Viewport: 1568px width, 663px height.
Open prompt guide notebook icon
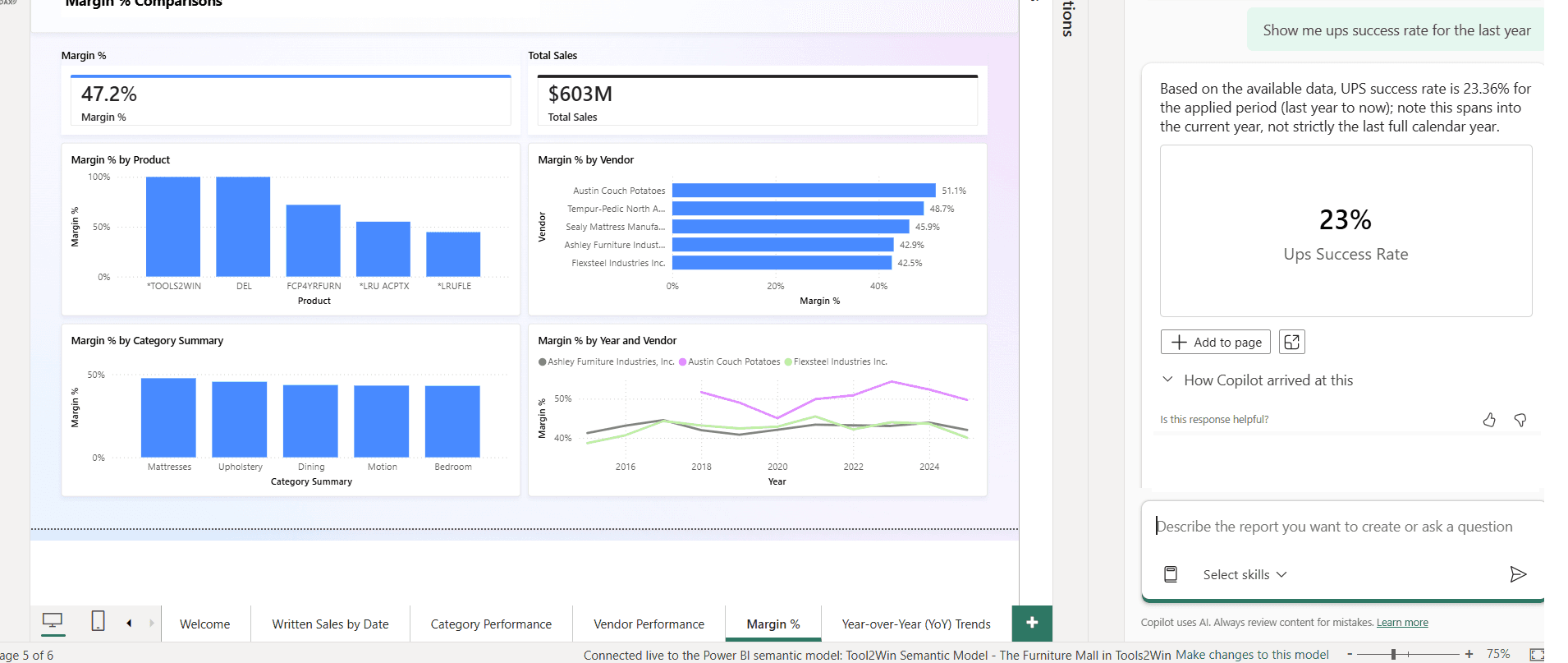[1171, 574]
